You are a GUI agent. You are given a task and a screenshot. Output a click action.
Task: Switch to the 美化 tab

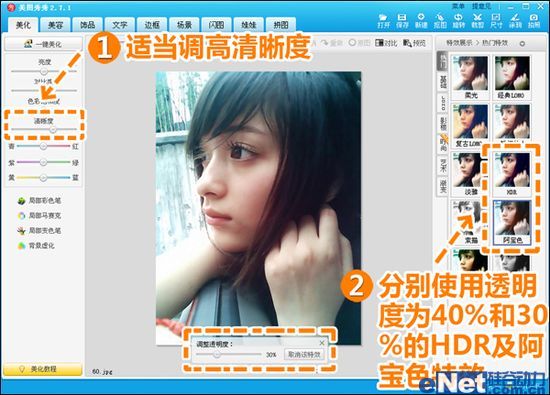pos(23,25)
